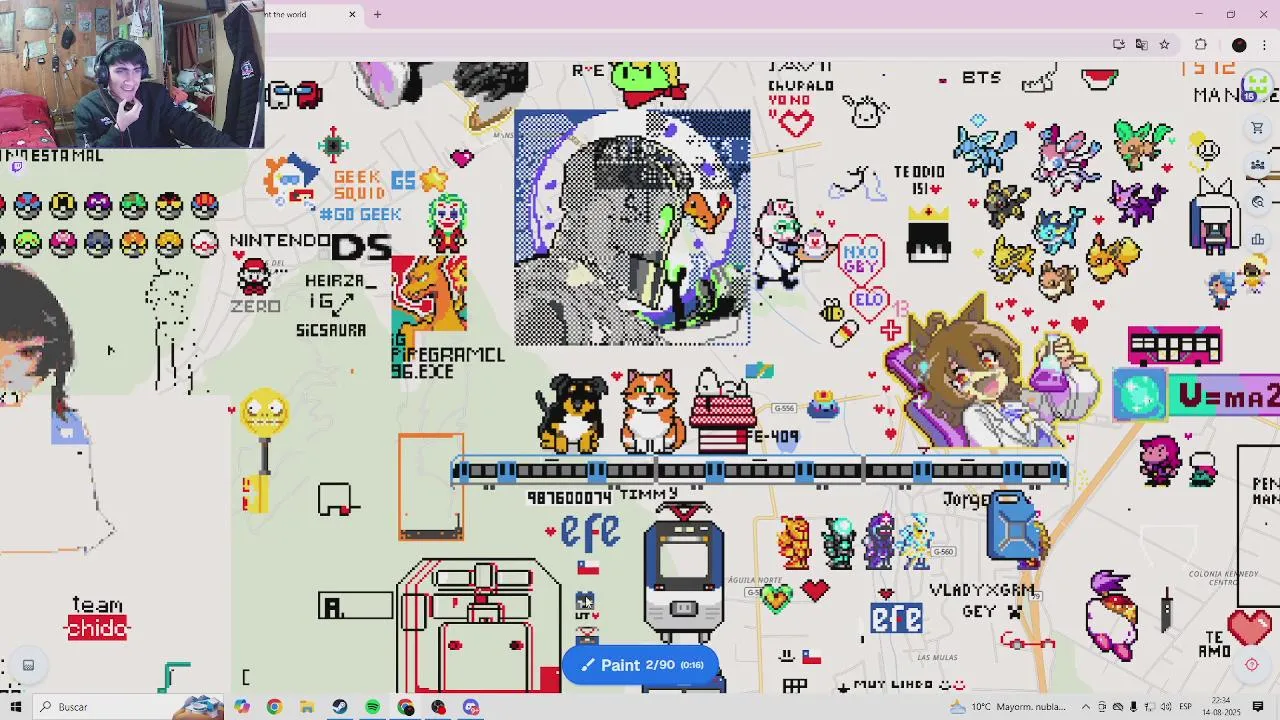
Task: Click the round button at the map's lower left
Action: (x=28, y=665)
